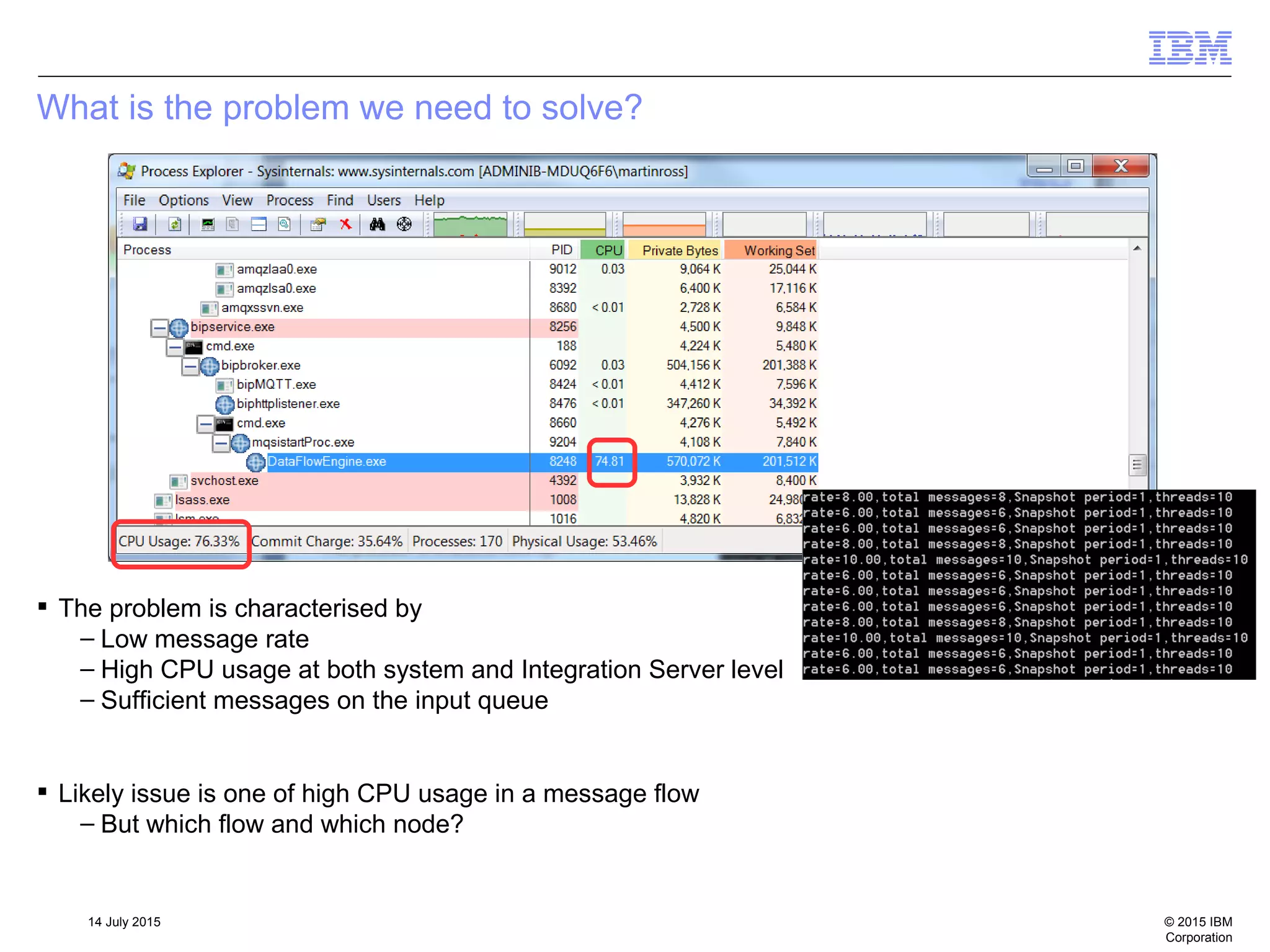
Task: Click the DLL/handle view magnifier icon
Action: click(x=285, y=225)
